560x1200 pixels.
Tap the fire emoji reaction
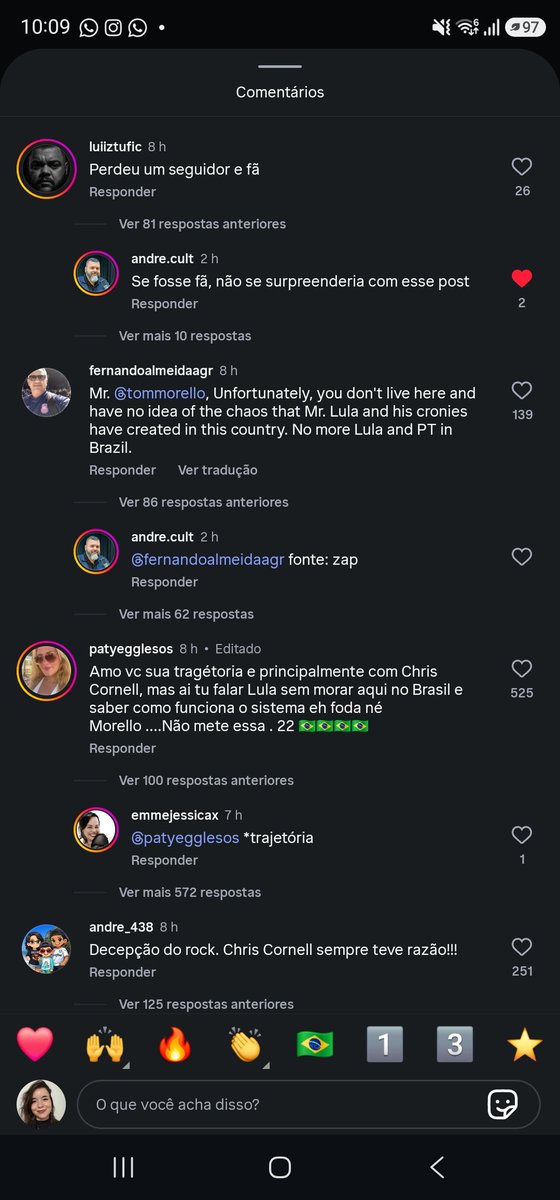coord(175,1044)
